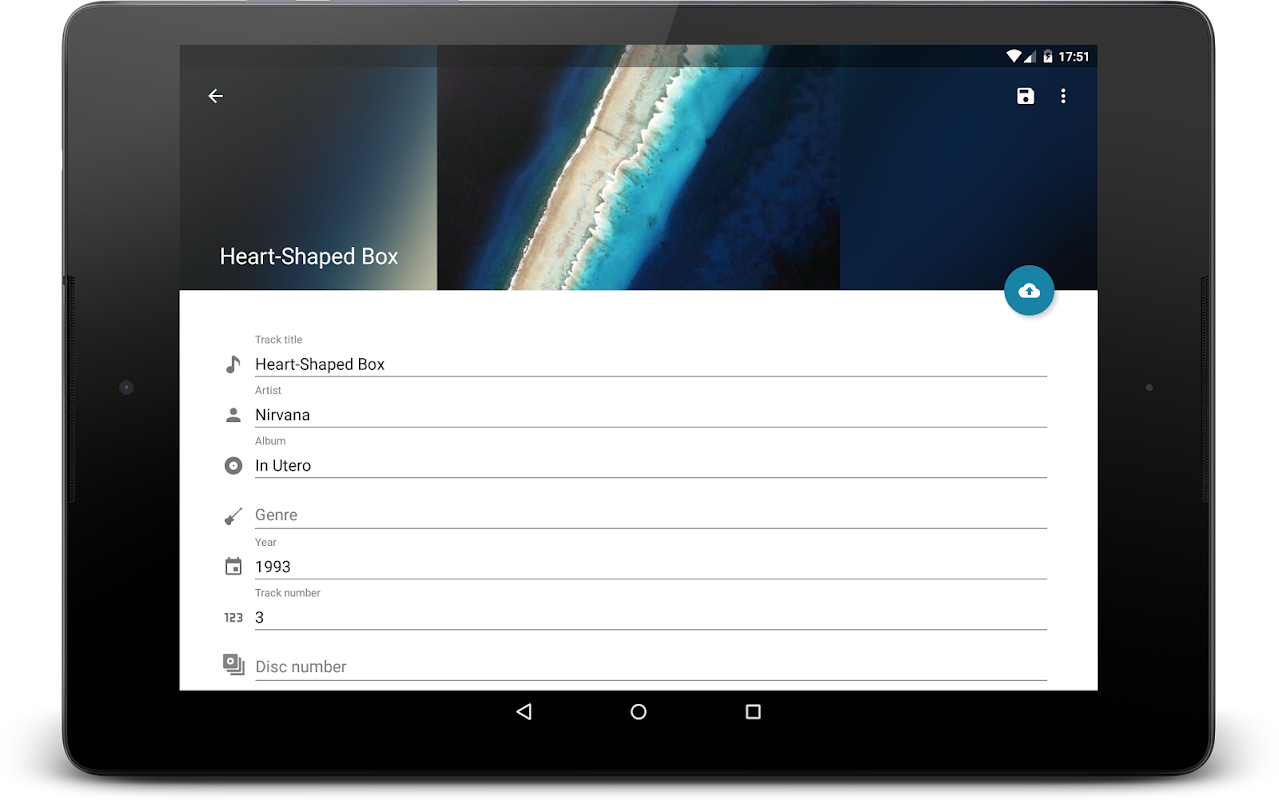Focus the empty Disc number field

pos(651,667)
